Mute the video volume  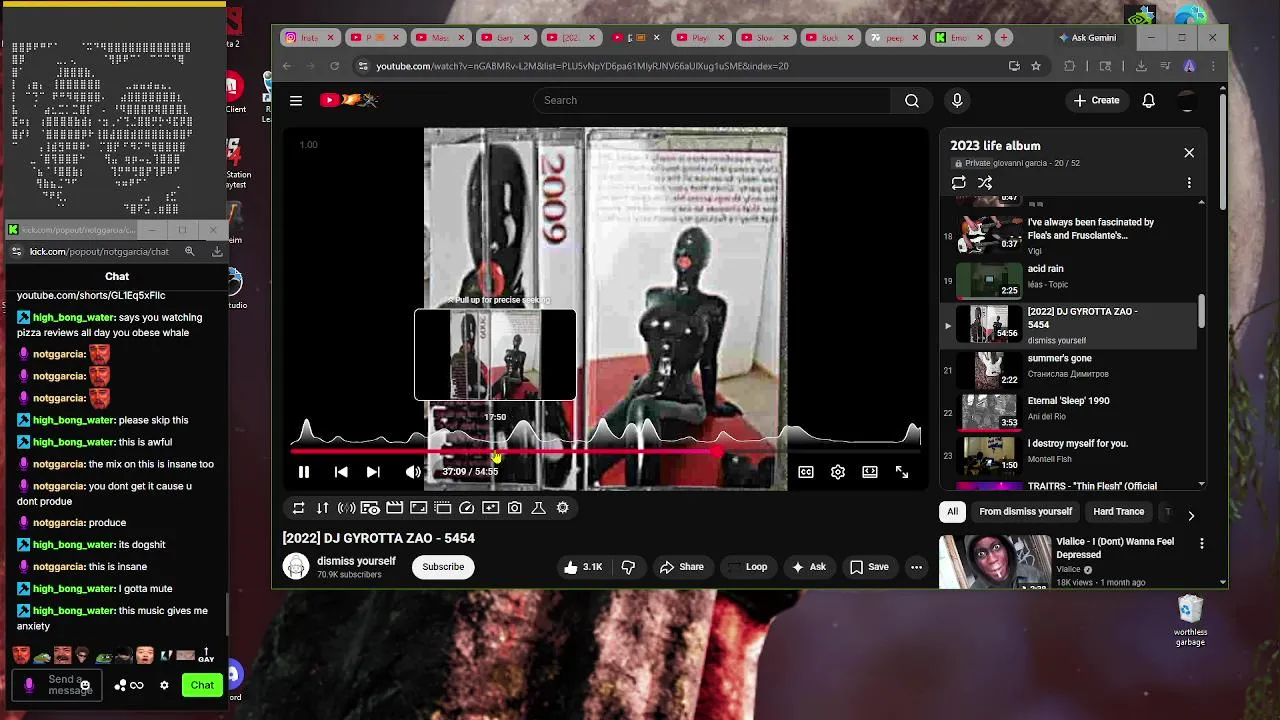(x=413, y=472)
